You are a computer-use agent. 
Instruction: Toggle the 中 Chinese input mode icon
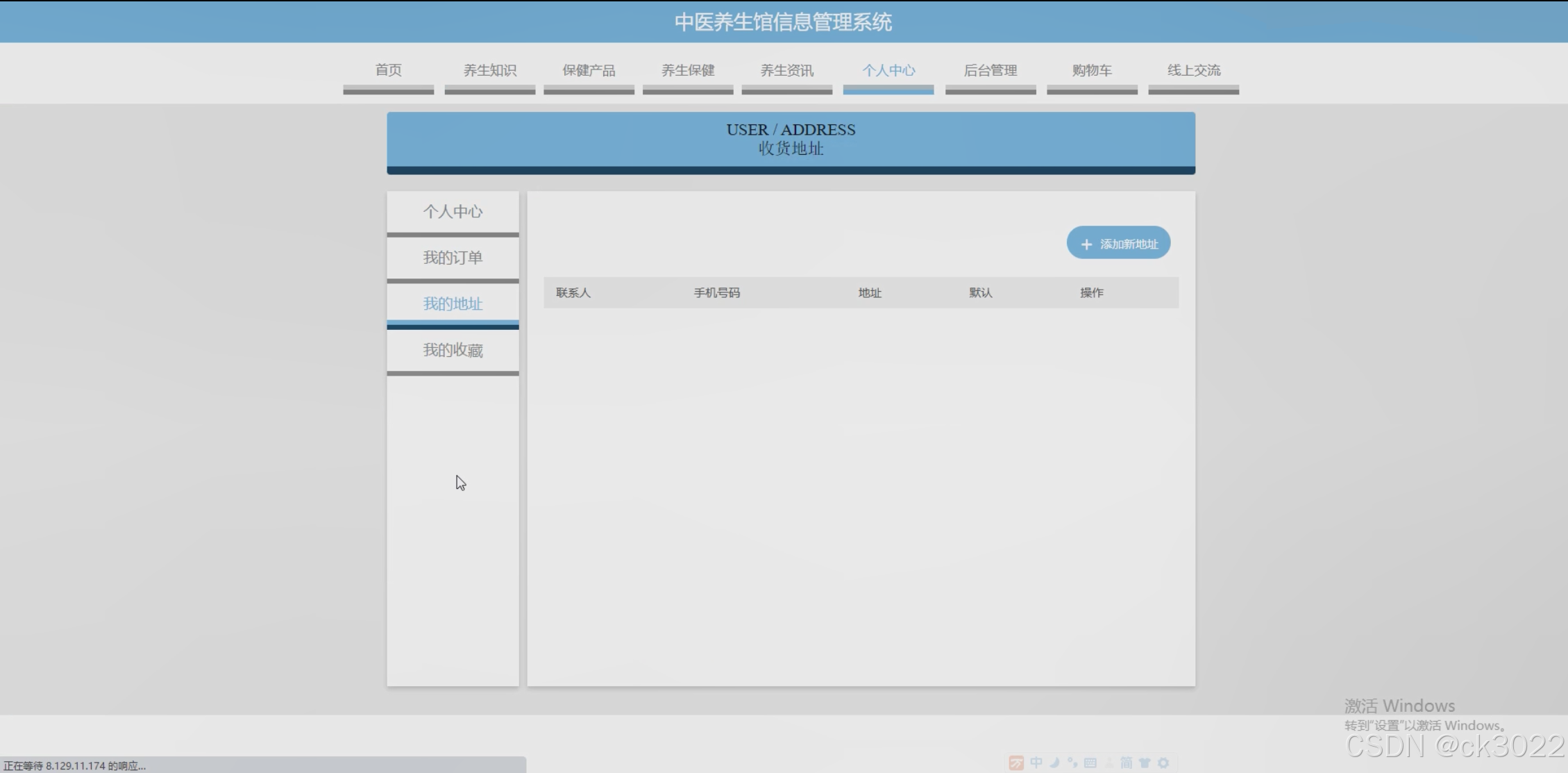1036,763
